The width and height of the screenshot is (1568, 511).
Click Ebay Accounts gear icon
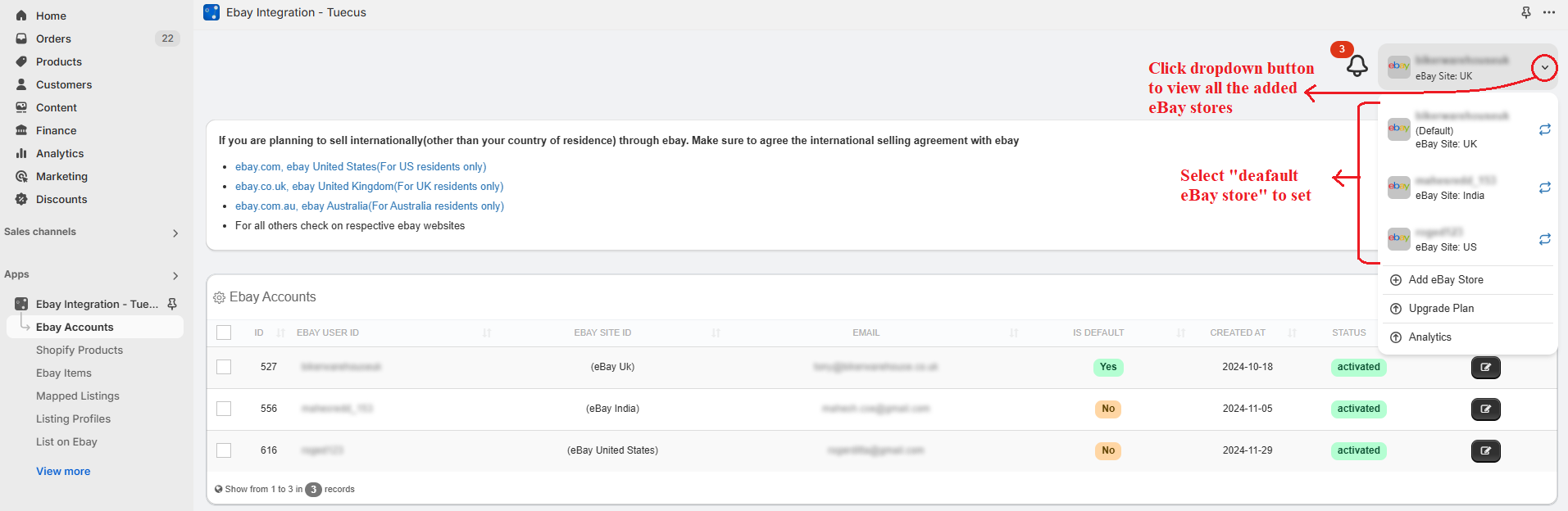click(x=219, y=298)
